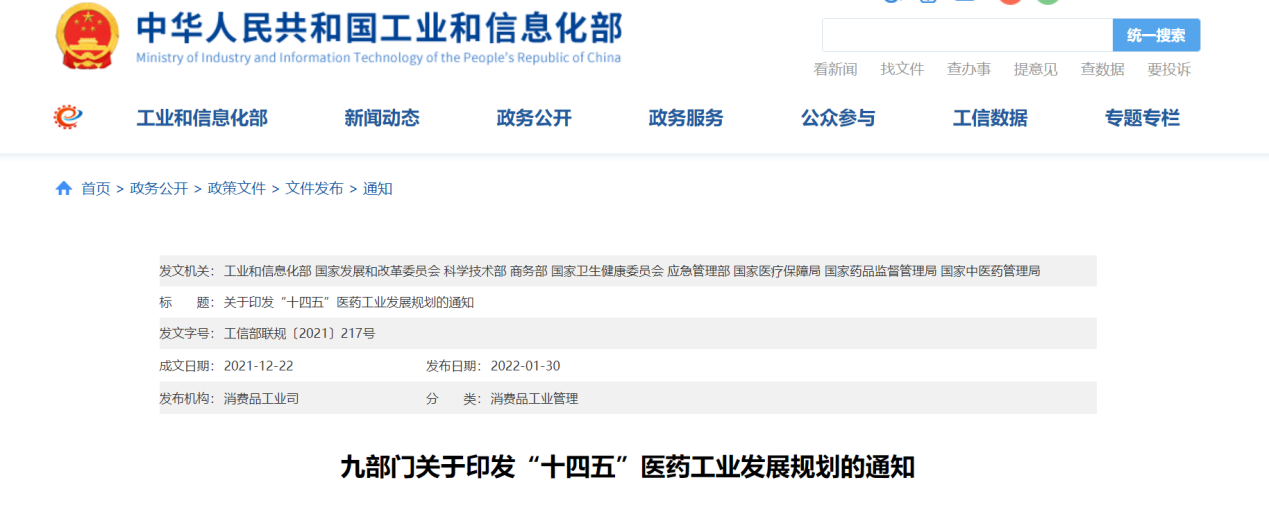Click the blue home icon in breadcrumb
1269x505 pixels.
point(64,188)
